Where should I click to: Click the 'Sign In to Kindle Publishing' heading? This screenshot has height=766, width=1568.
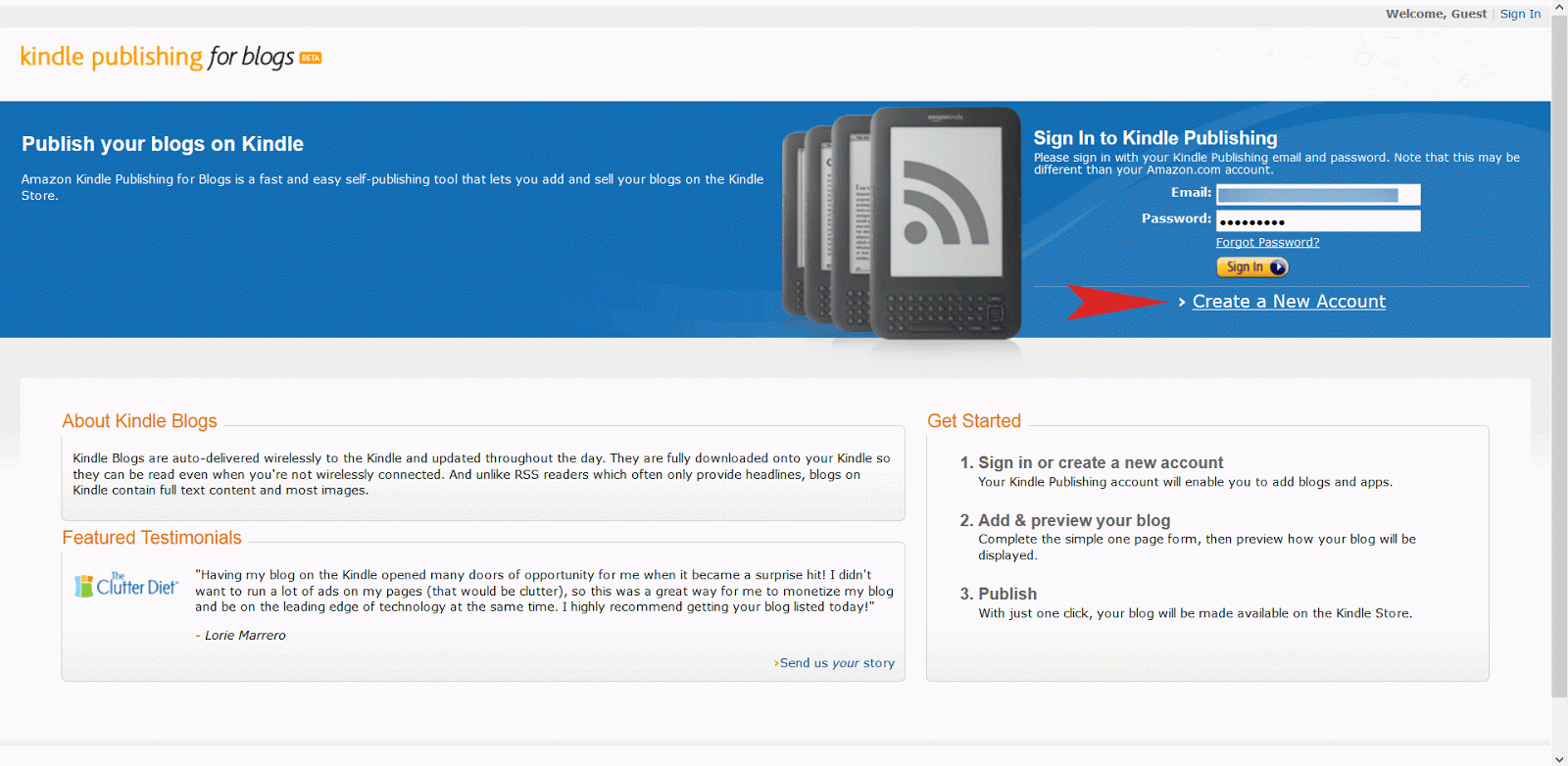tap(1155, 138)
